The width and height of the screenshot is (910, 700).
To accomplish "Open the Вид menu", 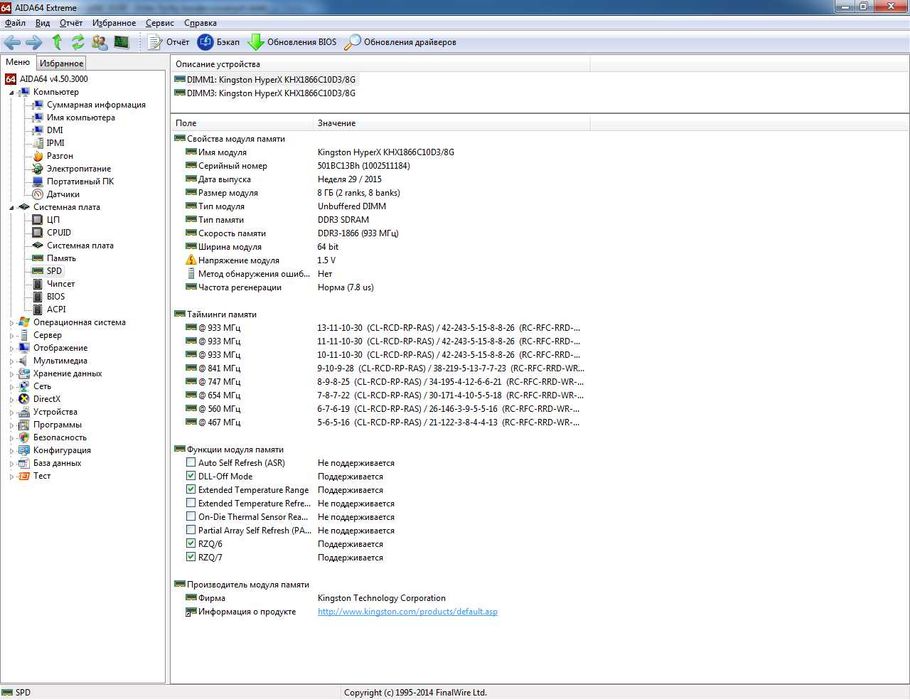I will click(42, 23).
